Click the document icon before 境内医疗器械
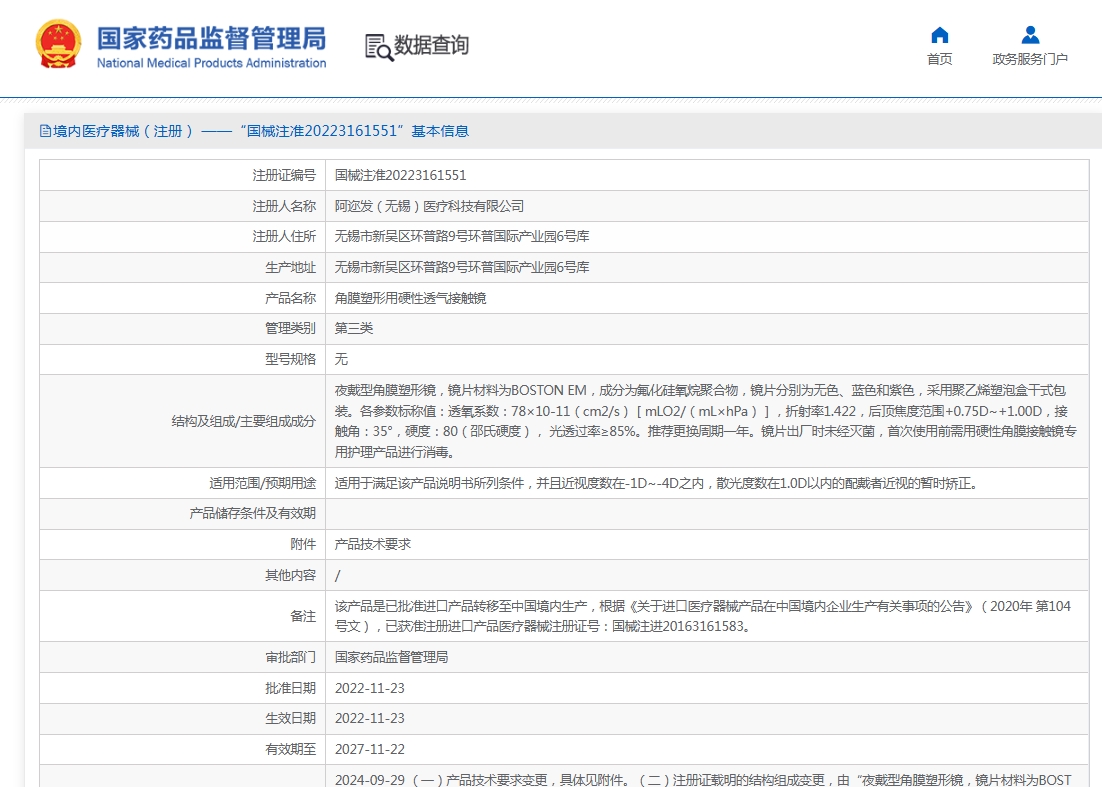 point(45,131)
